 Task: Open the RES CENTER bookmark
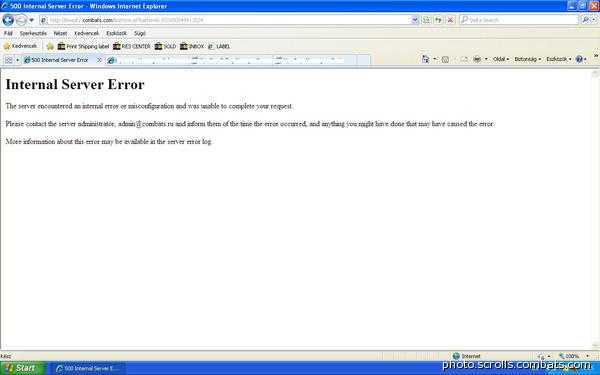pos(132,46)
